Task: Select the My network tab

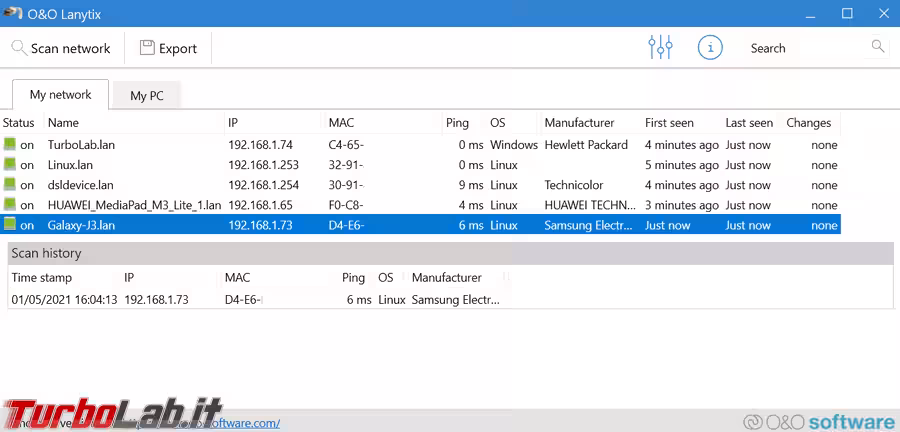Action: click(60, 95)
